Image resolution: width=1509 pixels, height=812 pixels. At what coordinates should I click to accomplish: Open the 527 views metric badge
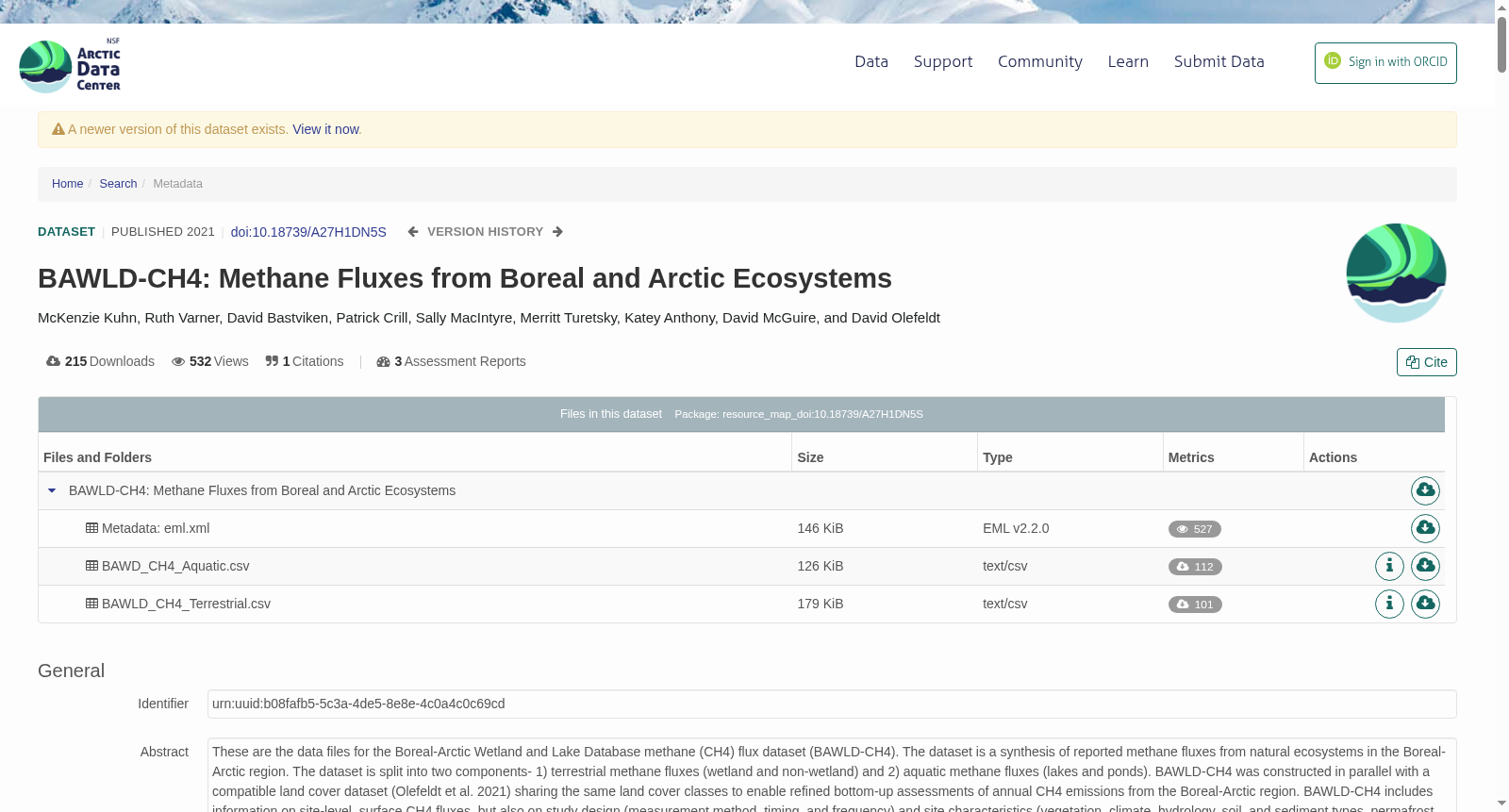[x=1194, y=529]
